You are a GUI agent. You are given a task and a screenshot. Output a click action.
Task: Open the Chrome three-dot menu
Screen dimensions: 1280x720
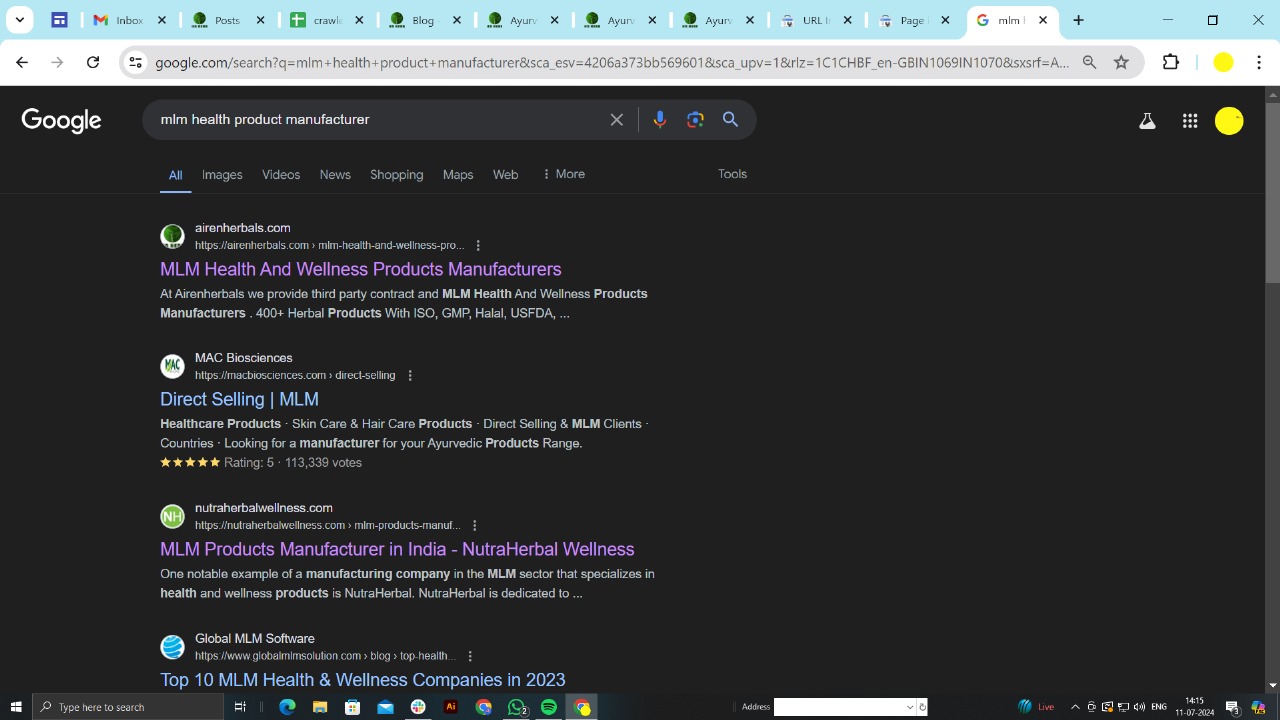[1259, 62]
